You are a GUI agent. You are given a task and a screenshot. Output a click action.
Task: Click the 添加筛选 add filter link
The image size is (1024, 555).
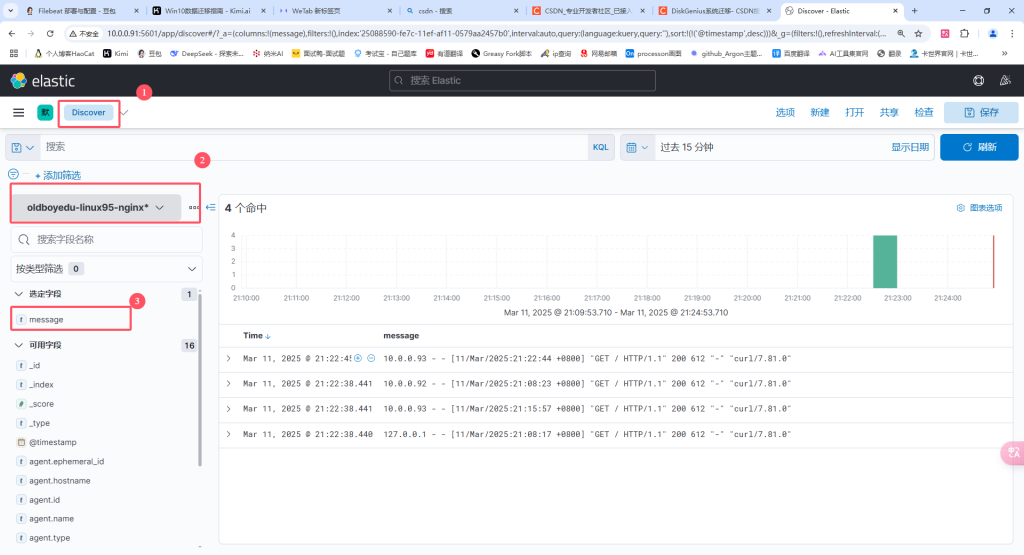(61, 176)
